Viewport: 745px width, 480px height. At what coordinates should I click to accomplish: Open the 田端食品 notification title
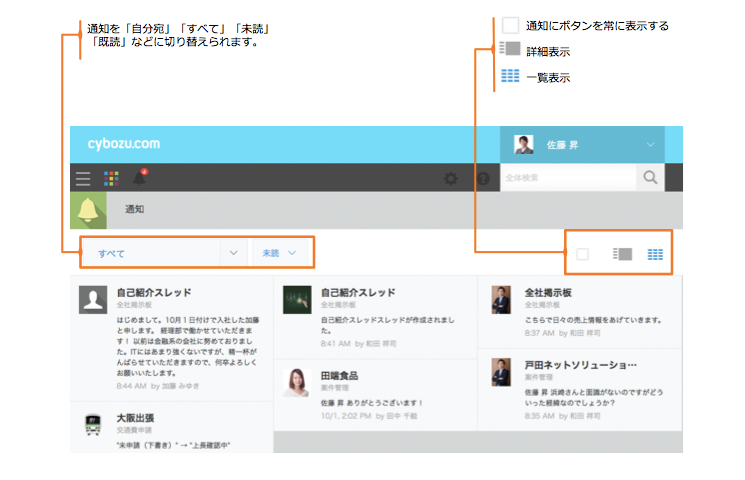click(x=339, y=376)
